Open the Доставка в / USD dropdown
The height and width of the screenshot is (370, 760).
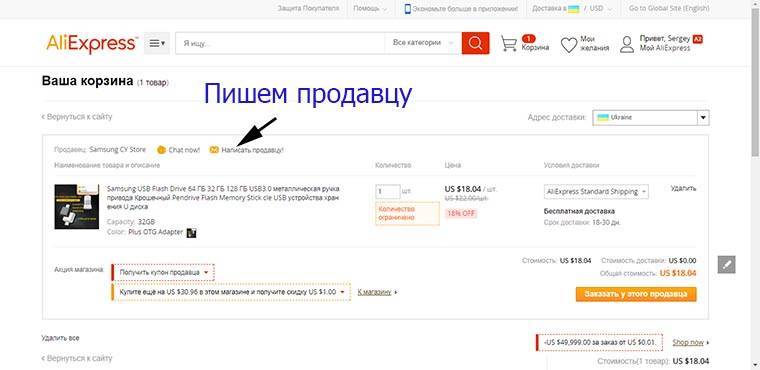572,9
